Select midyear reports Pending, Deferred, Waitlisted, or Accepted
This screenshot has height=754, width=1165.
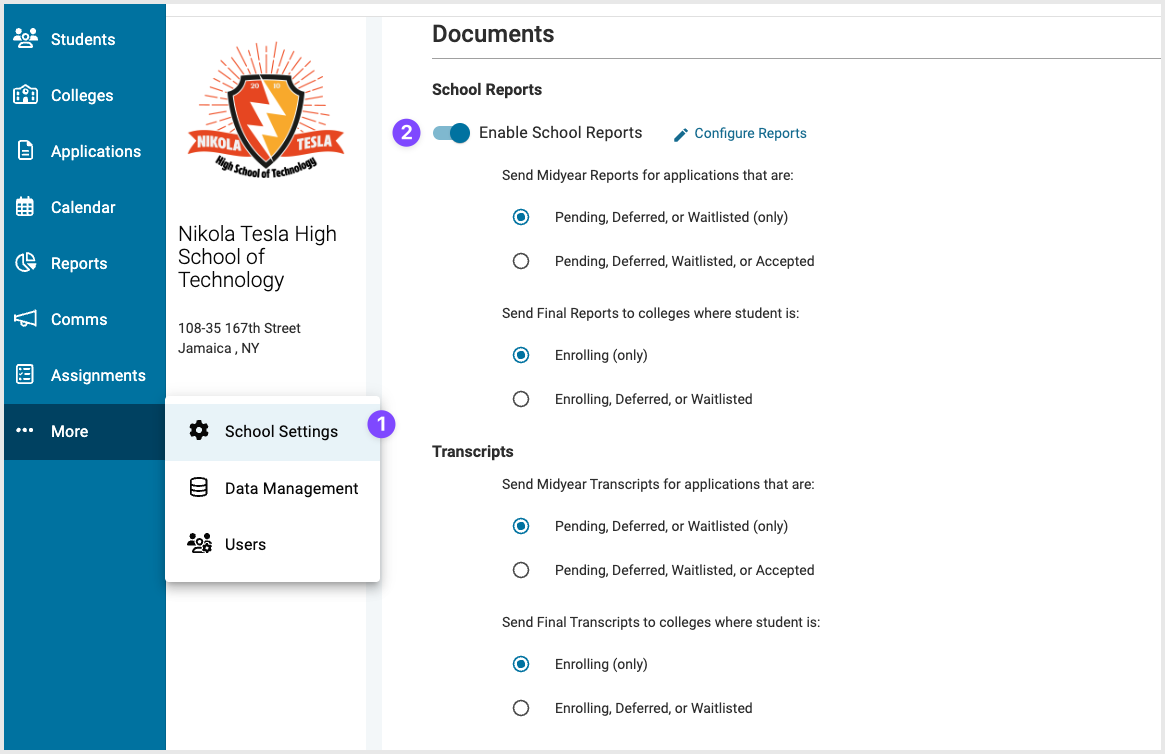click(x=521, y=261)
